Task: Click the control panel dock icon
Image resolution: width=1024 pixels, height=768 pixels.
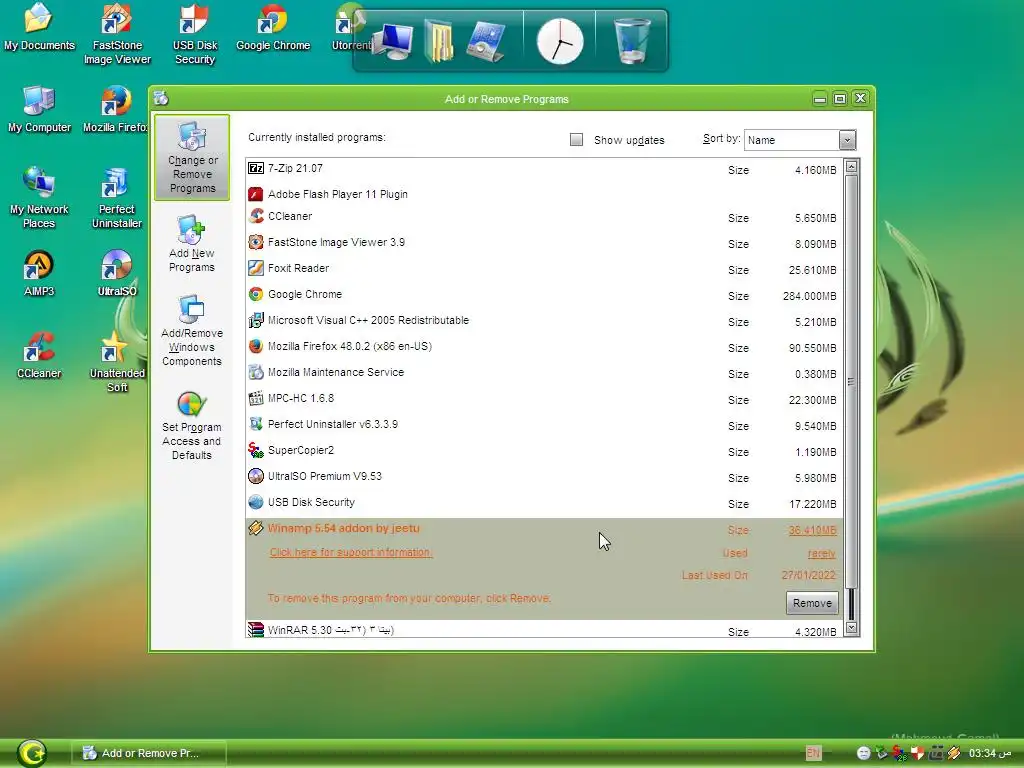Action: point(486,42)
